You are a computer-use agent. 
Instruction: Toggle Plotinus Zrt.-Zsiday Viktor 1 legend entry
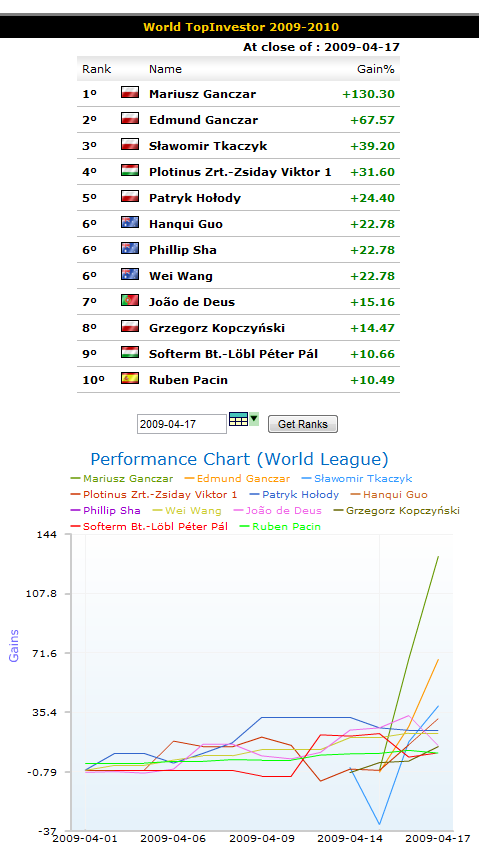154,495
